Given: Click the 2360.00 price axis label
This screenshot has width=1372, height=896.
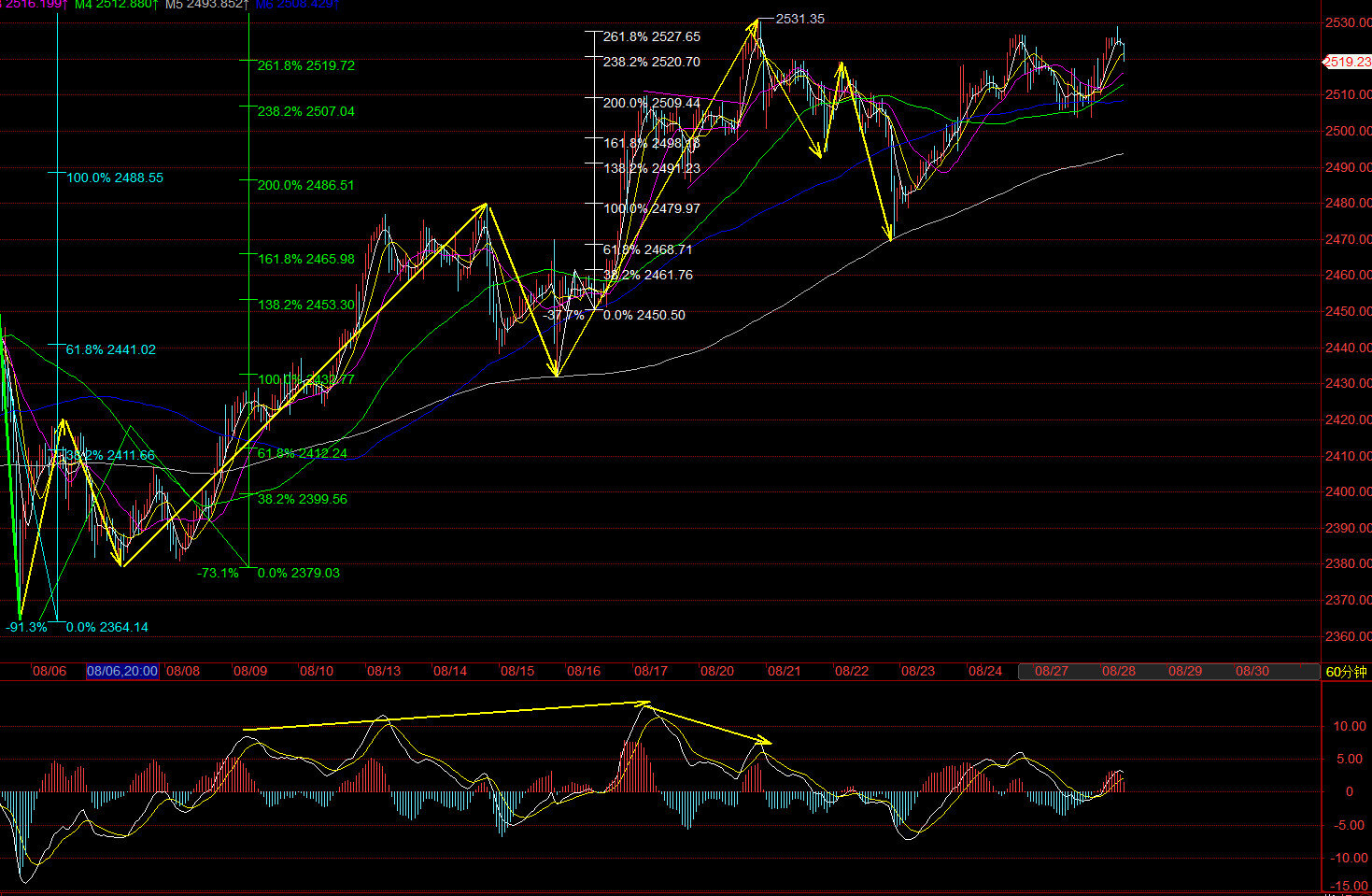Looking at the screenshot, I should [1348, 636].
